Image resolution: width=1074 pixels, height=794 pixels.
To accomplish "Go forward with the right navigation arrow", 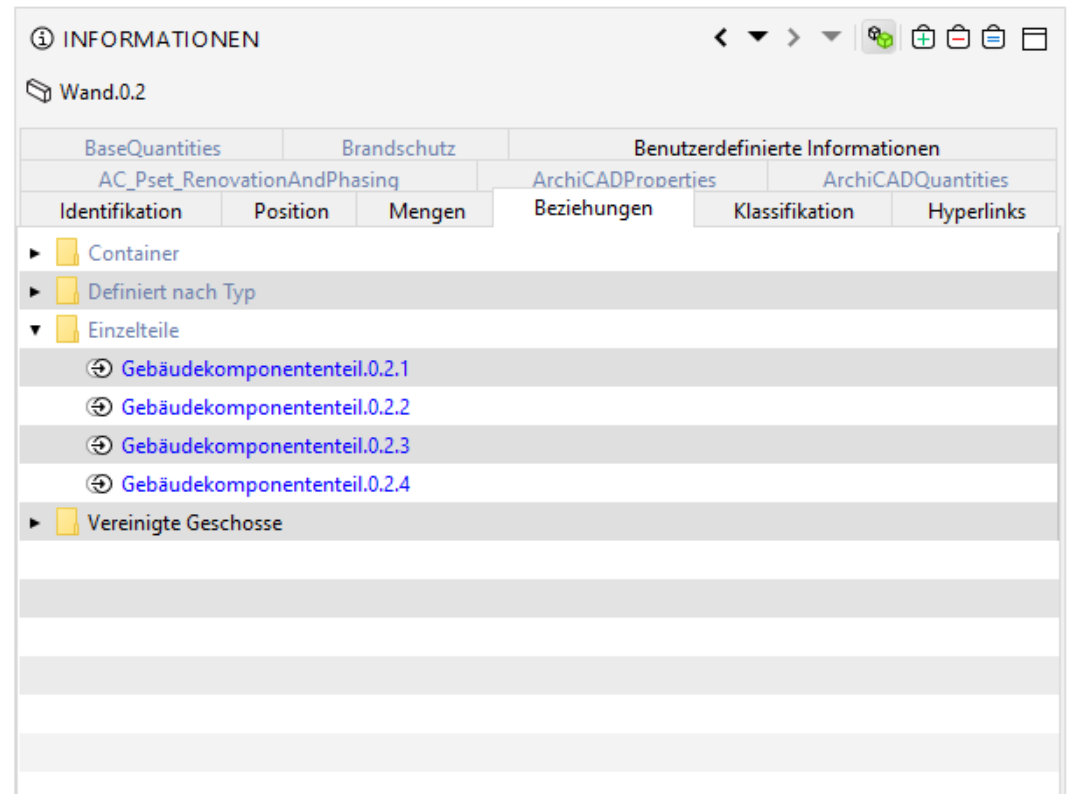I will [x=793, y=37].
